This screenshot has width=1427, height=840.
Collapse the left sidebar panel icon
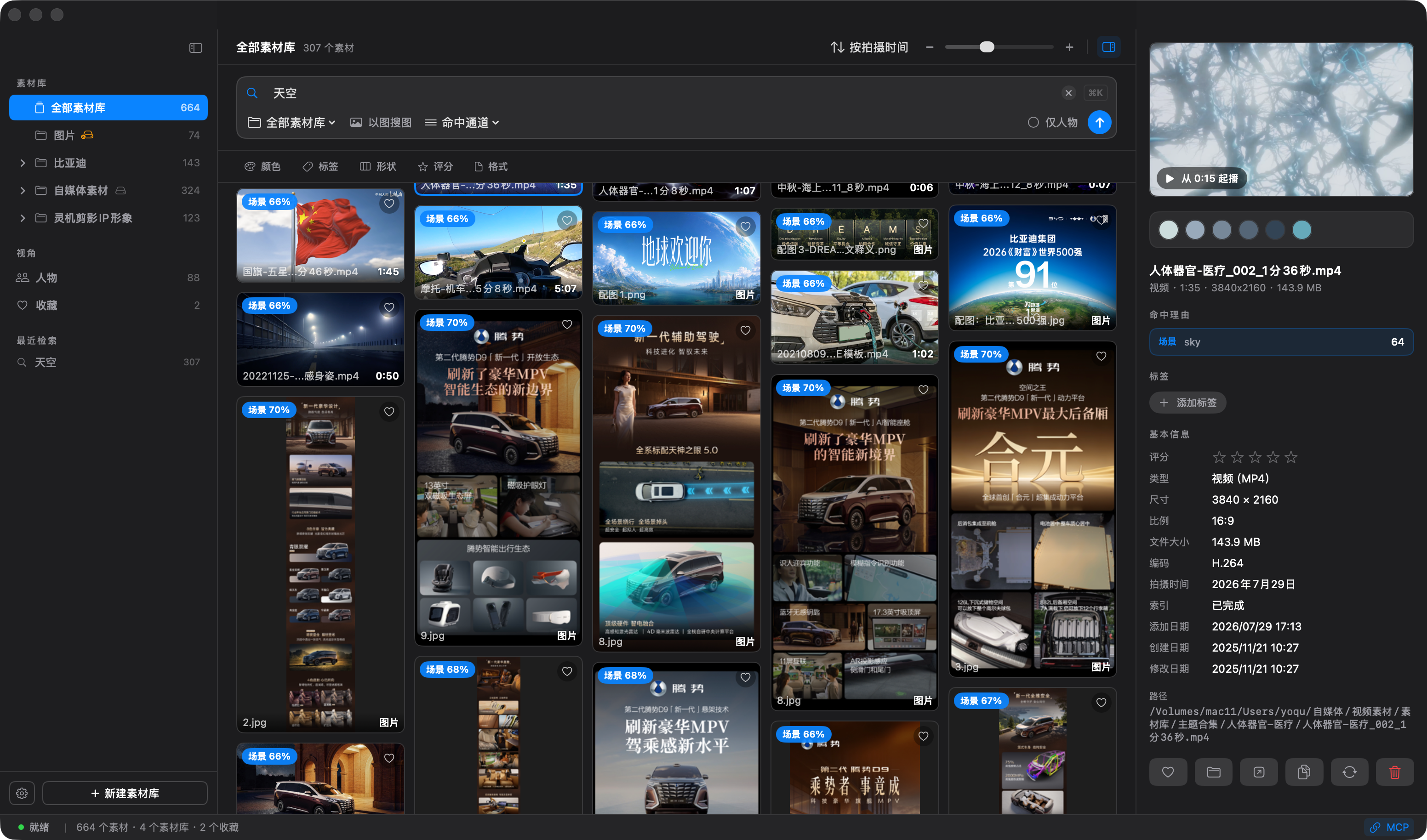click(195, 48)
